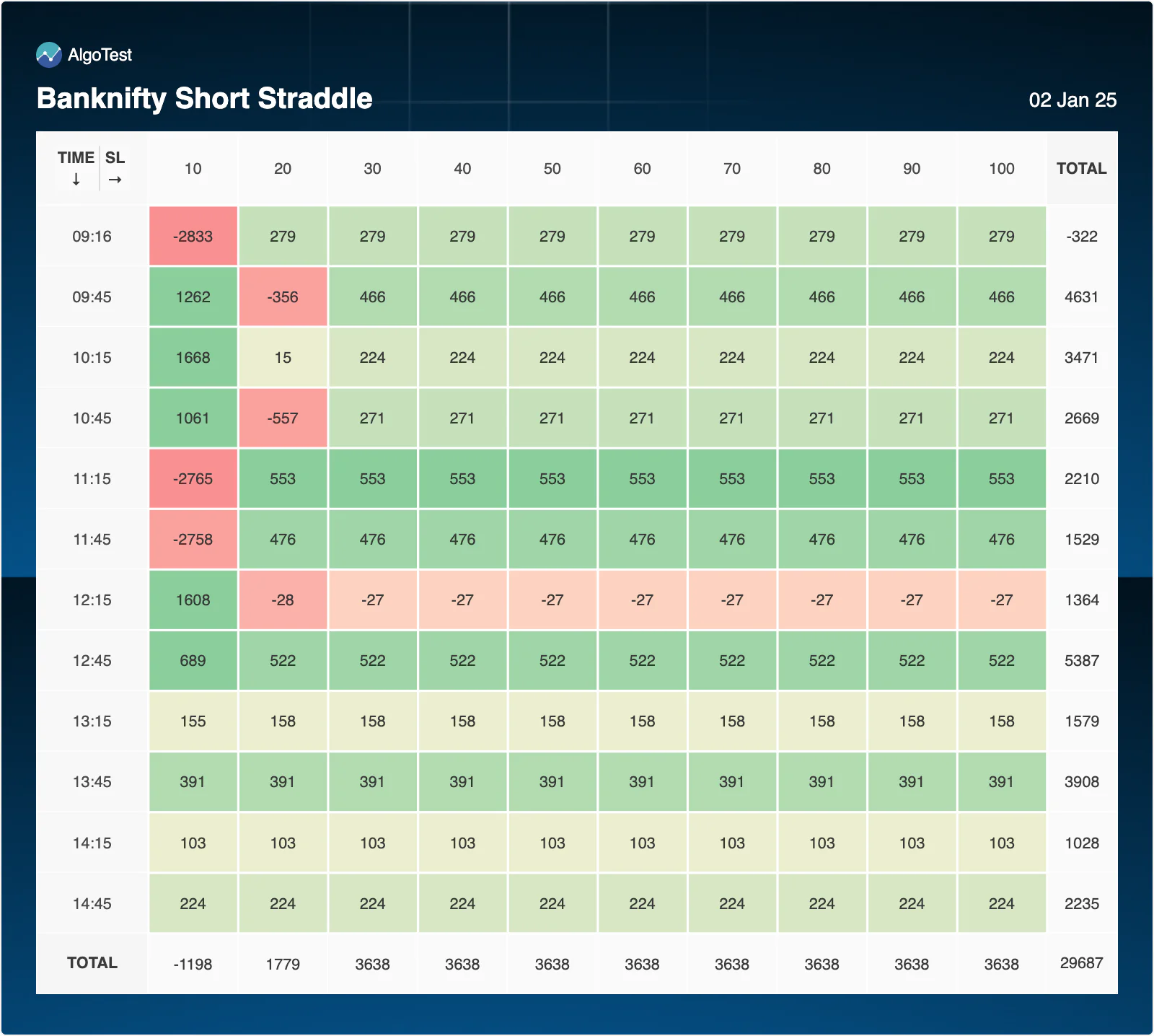
Task: Click the SL right arrow icon
Action: (115, 180)
